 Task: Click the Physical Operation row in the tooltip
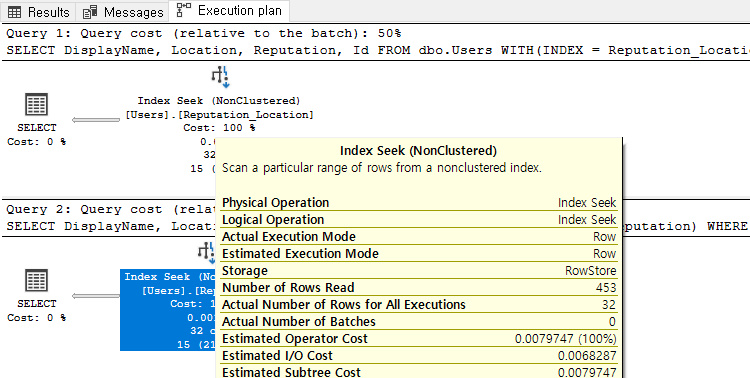(x=419, y=202)
